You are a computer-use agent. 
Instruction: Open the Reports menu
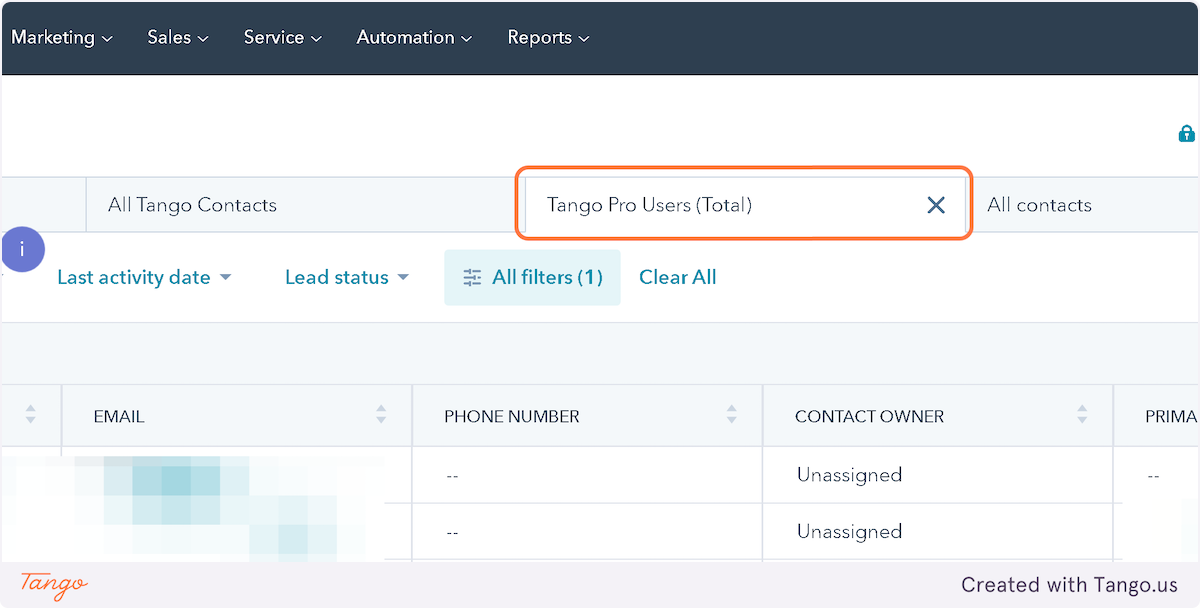(x=548, y=37)
